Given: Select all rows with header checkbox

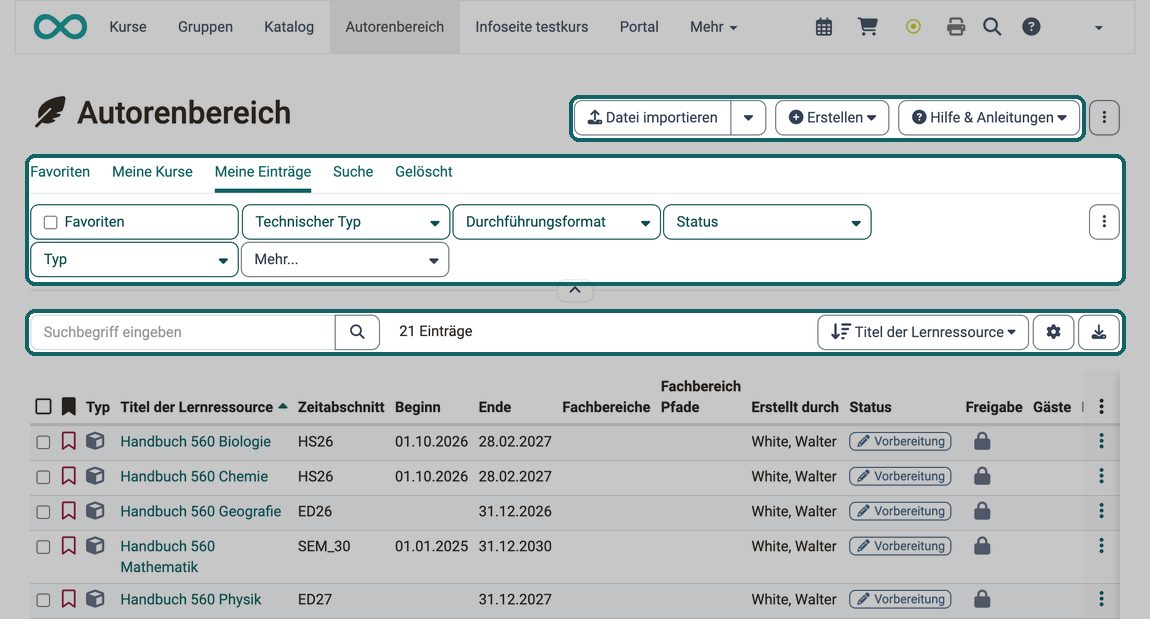Looking at the screenshot, I should pyautogui.click(x=43, y=406).
